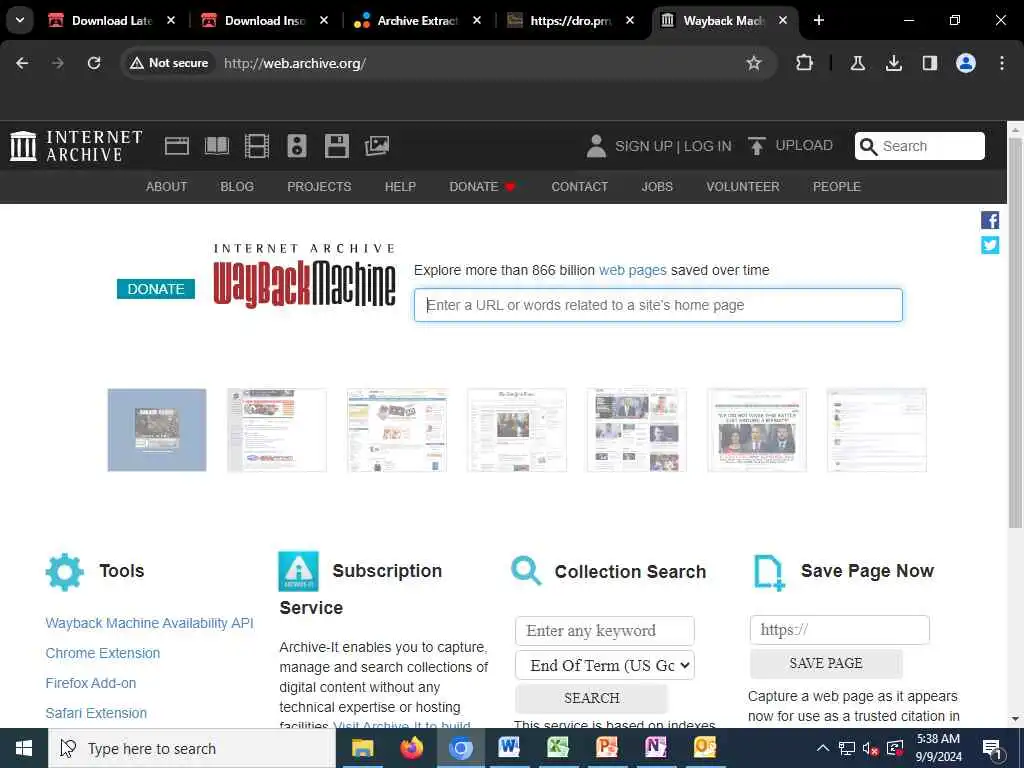Open the Chrome three-dot menu
This screenshot has height=768, width=1024.
tap(1002, 63)
